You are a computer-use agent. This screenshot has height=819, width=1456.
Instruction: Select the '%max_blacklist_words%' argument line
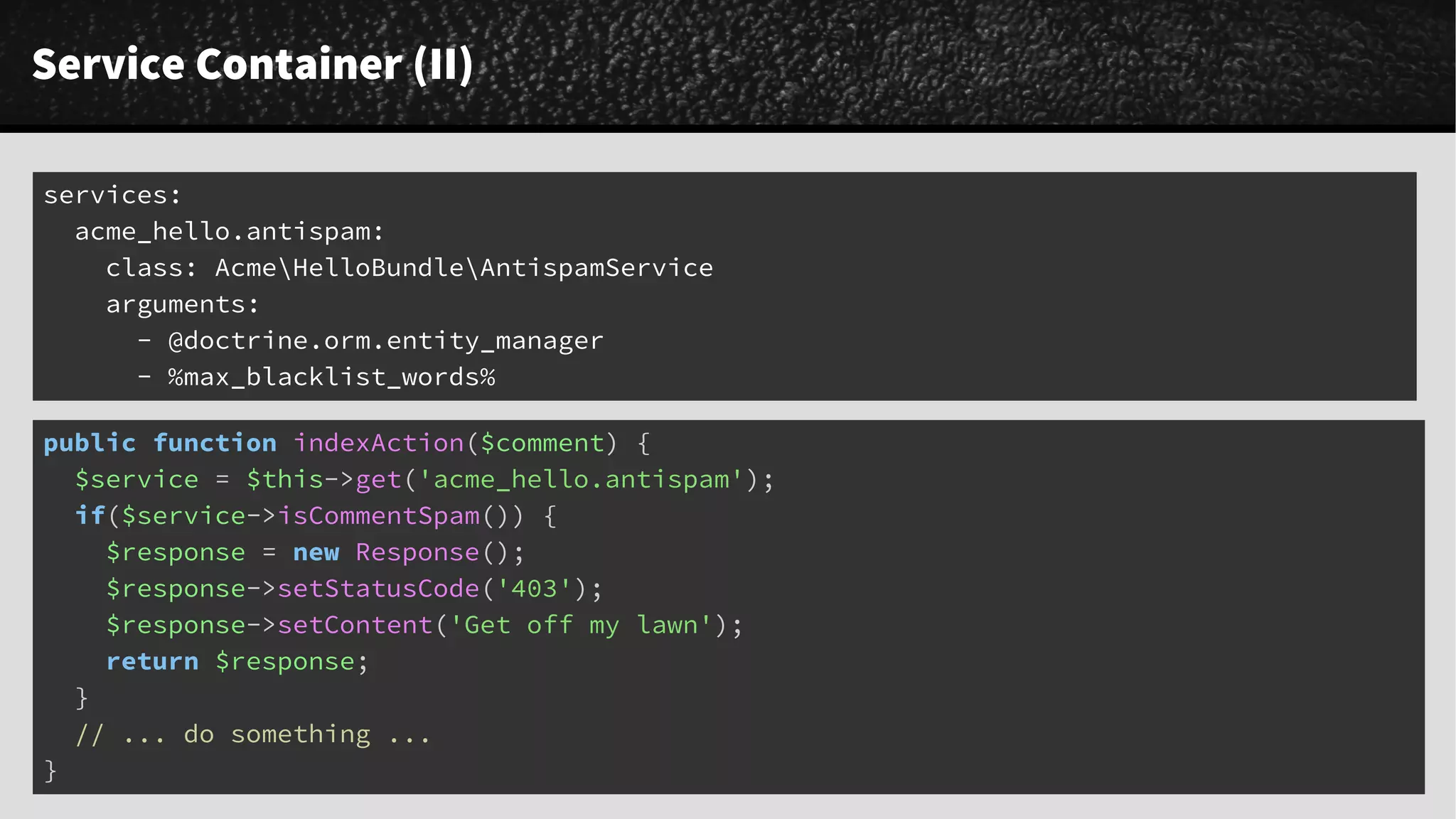point(316,378)
